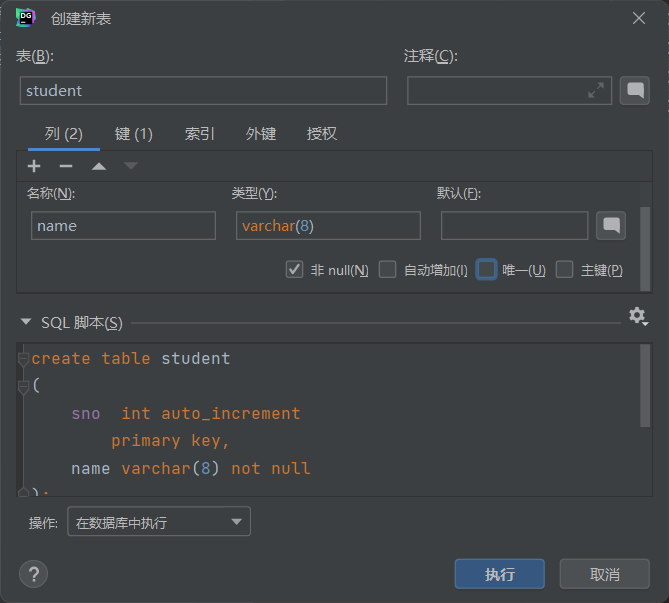Switch to the 键 (1) tab
The height and width of the screenshot is (603, 669).
[133, 134]
